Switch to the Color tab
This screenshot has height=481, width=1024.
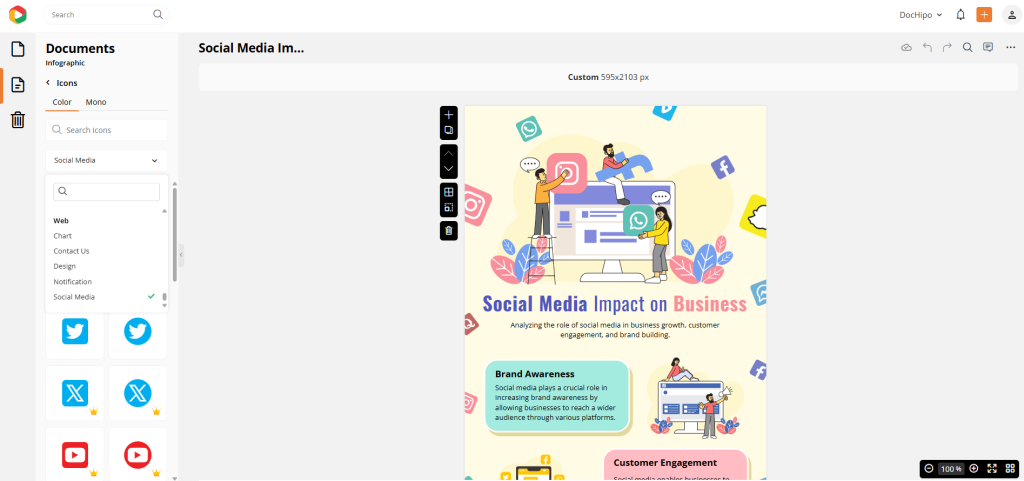pyautogui.click(x=62, y=102)
